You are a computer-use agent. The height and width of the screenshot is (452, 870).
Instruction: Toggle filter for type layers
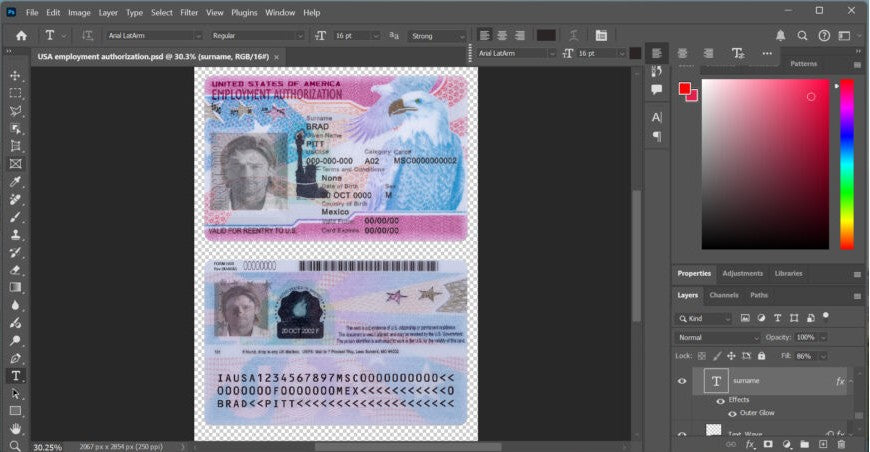pyautogui.click(x=777, y=318)
